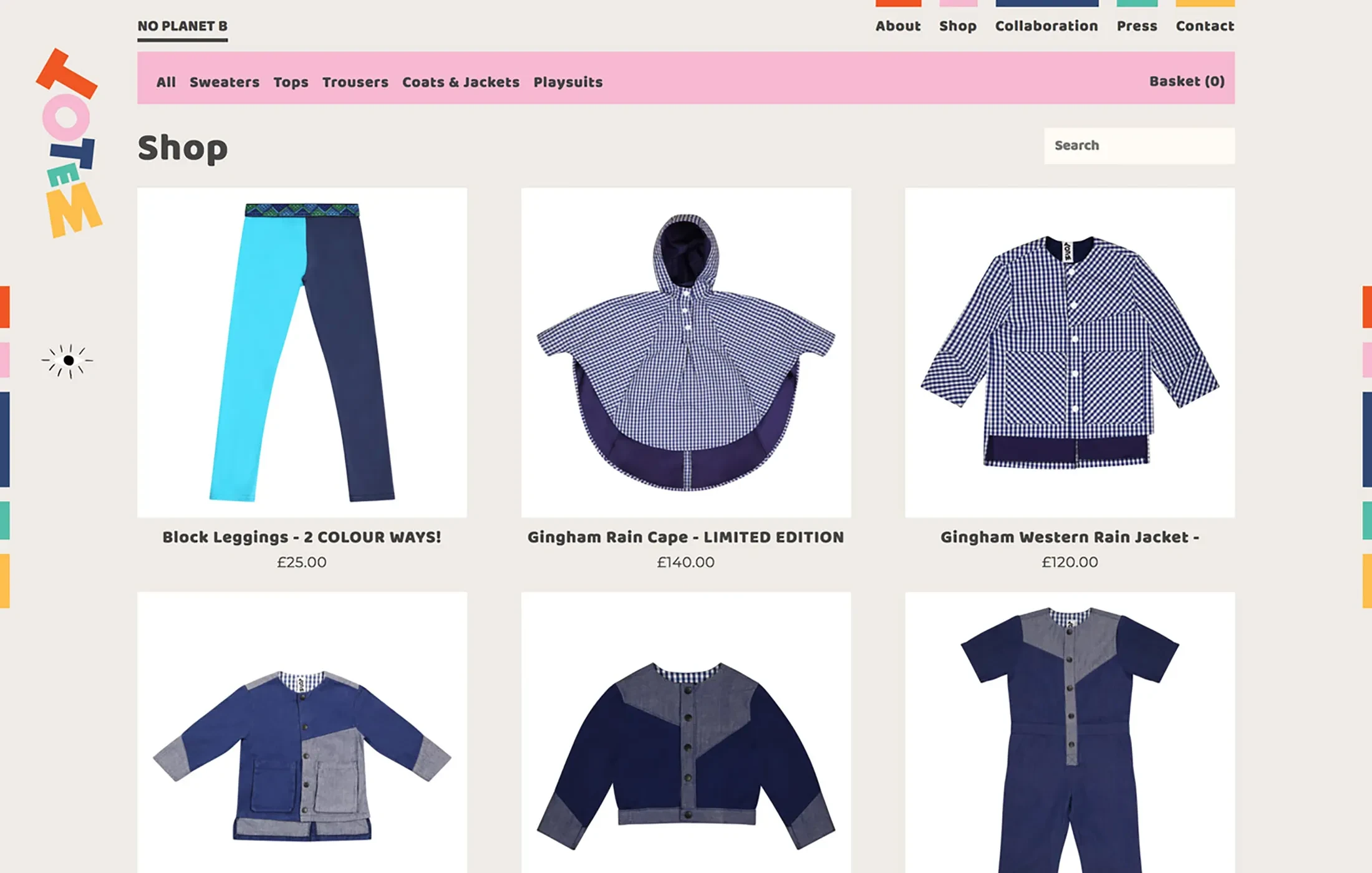The image size is (1372, 873).
Task: Go to the Press page
Action: click(1136, 26)
